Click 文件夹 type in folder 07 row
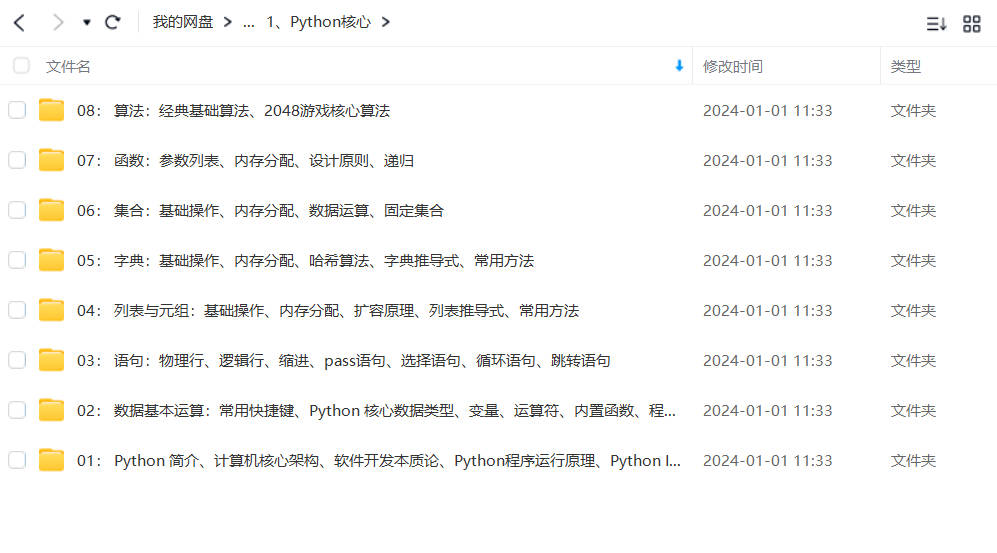The image size is (997, 553). (x=913, y=161)
